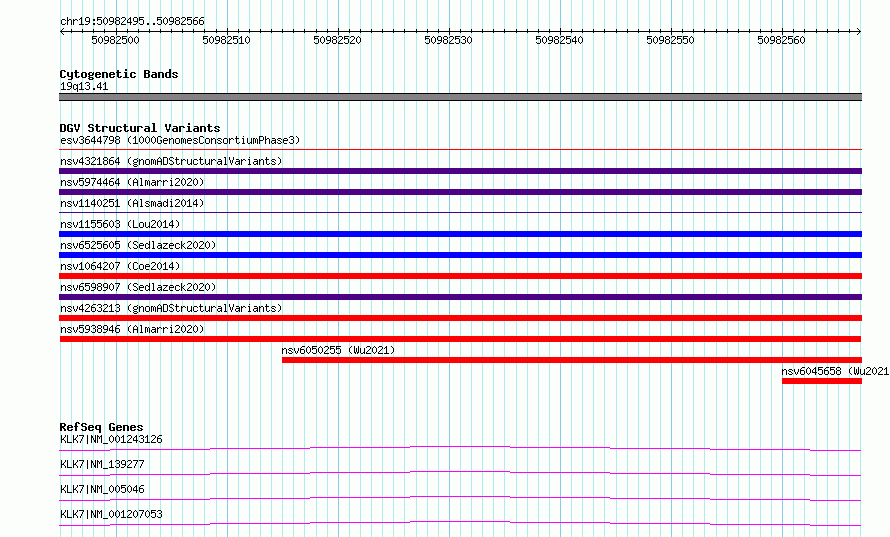Click ruler position 50982550
The image size is (890, 537).
tap(670, 40)
